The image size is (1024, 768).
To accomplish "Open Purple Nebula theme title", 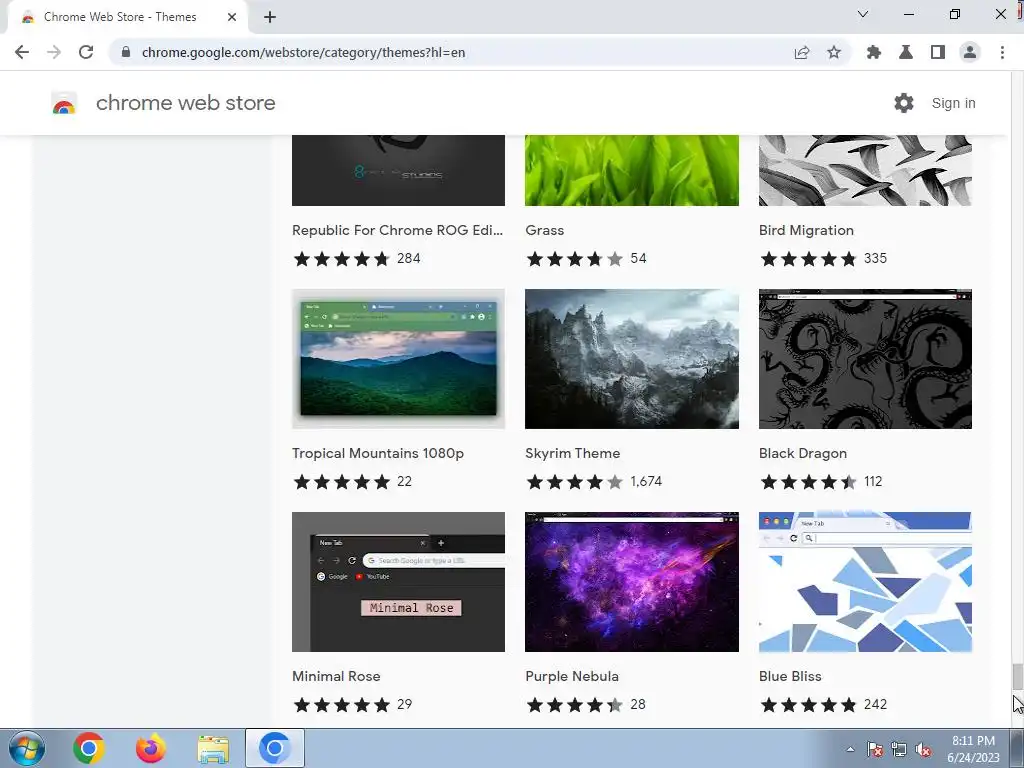I will coord(571,676).
